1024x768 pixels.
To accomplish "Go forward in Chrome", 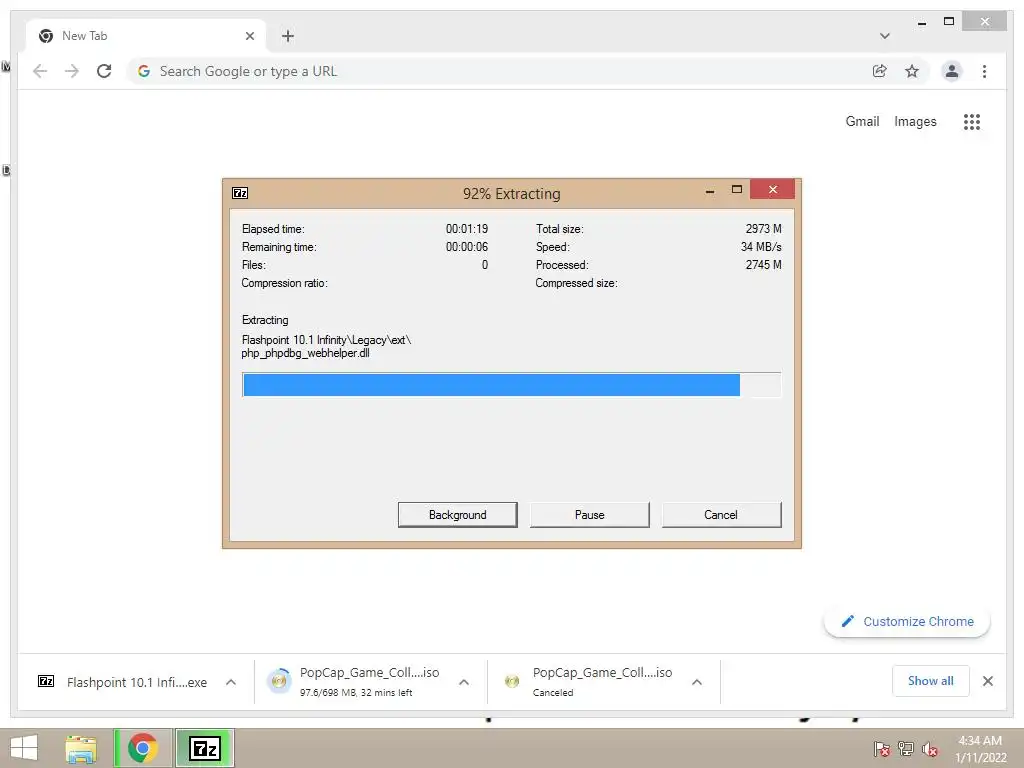I will [72, 71].
